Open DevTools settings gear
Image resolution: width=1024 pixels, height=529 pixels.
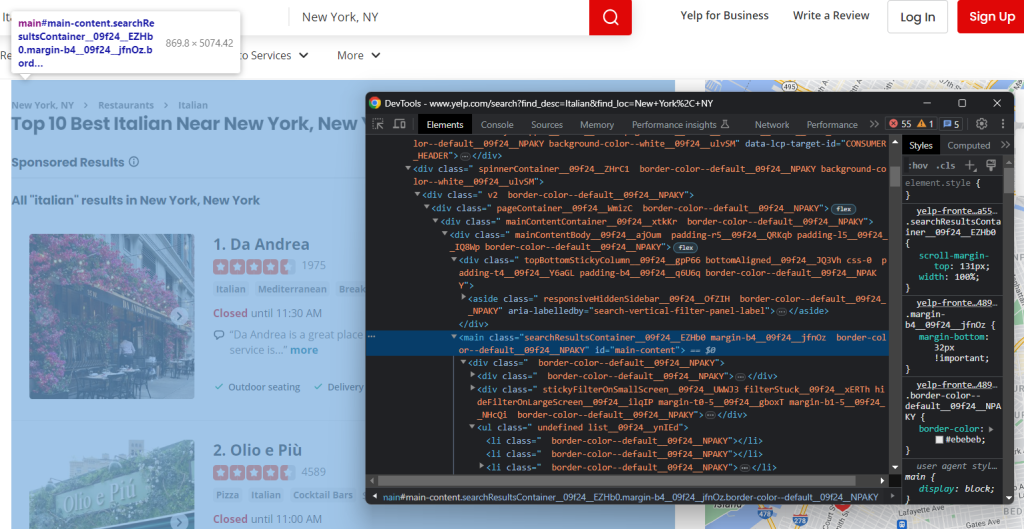coord(981,124)
